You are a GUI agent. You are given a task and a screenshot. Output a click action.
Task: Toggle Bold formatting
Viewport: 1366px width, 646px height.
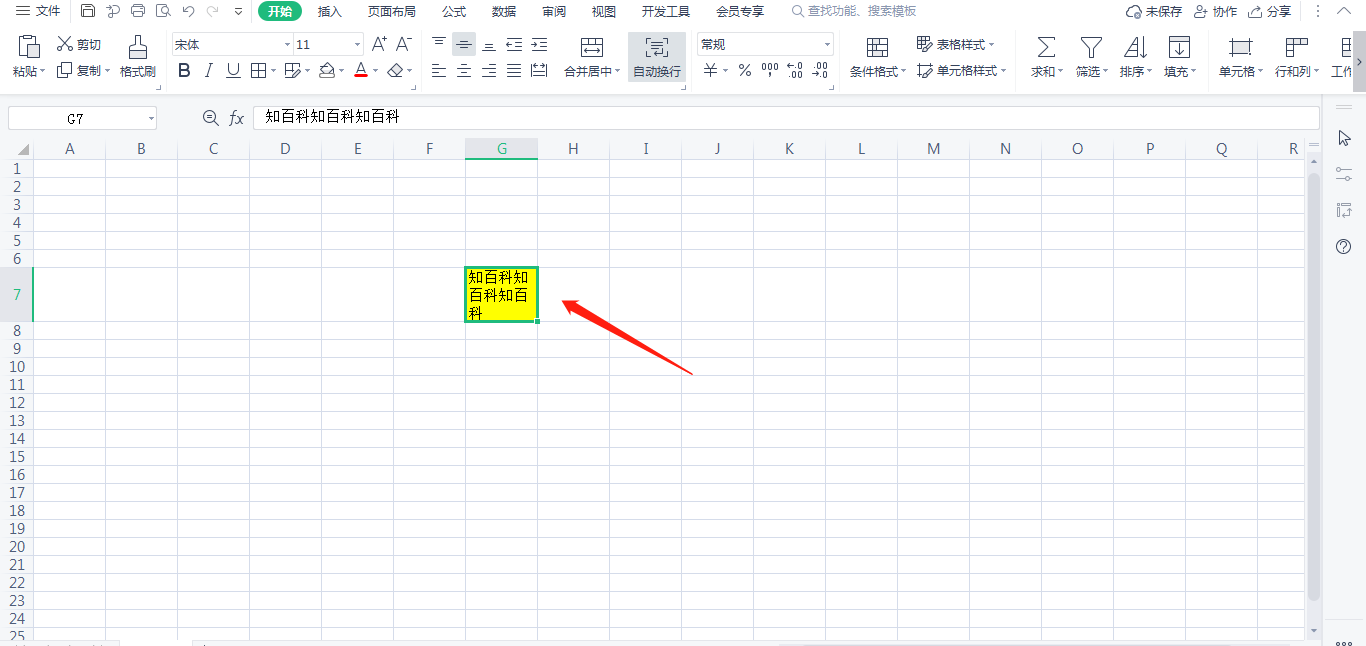[x=183, y=70]
